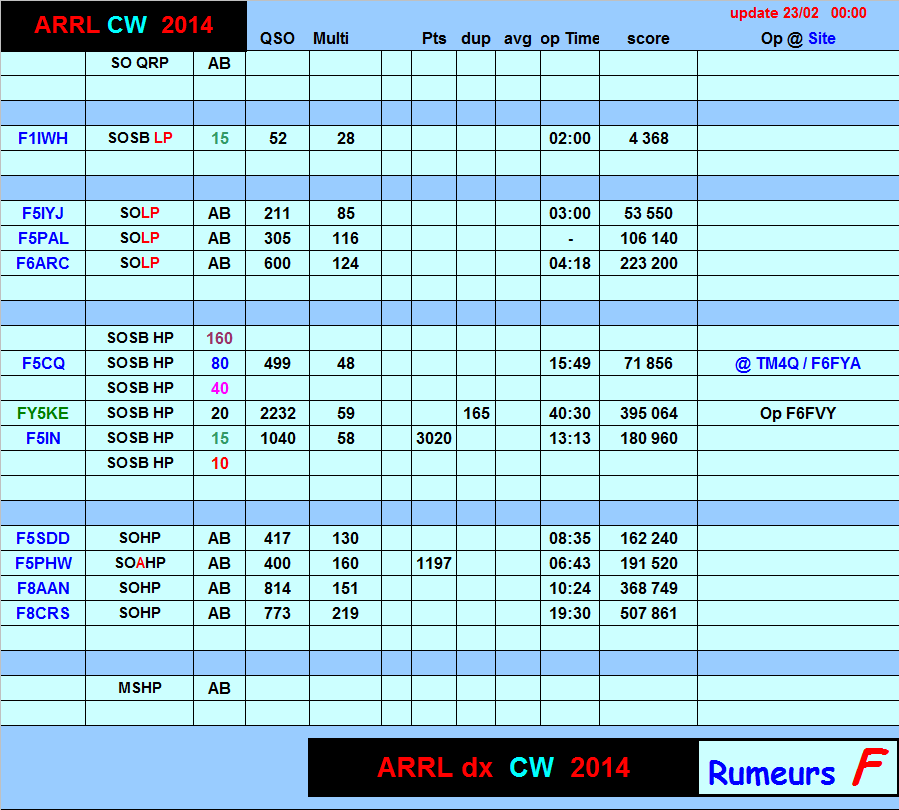
Task: Click the '@ TM4Q / F6FYA' site link
Action: coord(798,363)
